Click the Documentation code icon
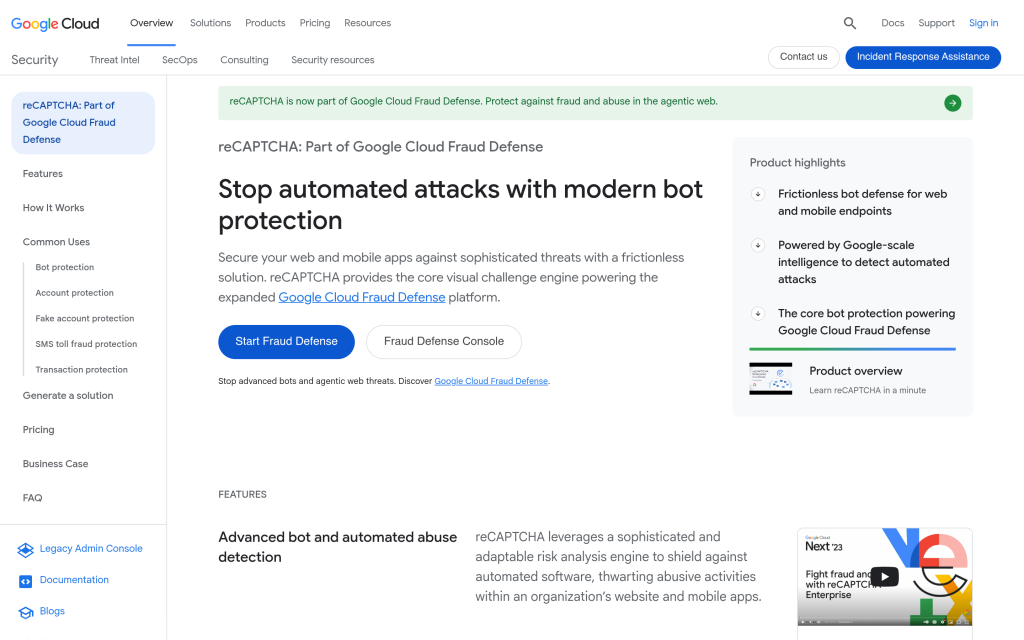The height and width of the screenshot is (640, 1024). (x=25, y=581)
